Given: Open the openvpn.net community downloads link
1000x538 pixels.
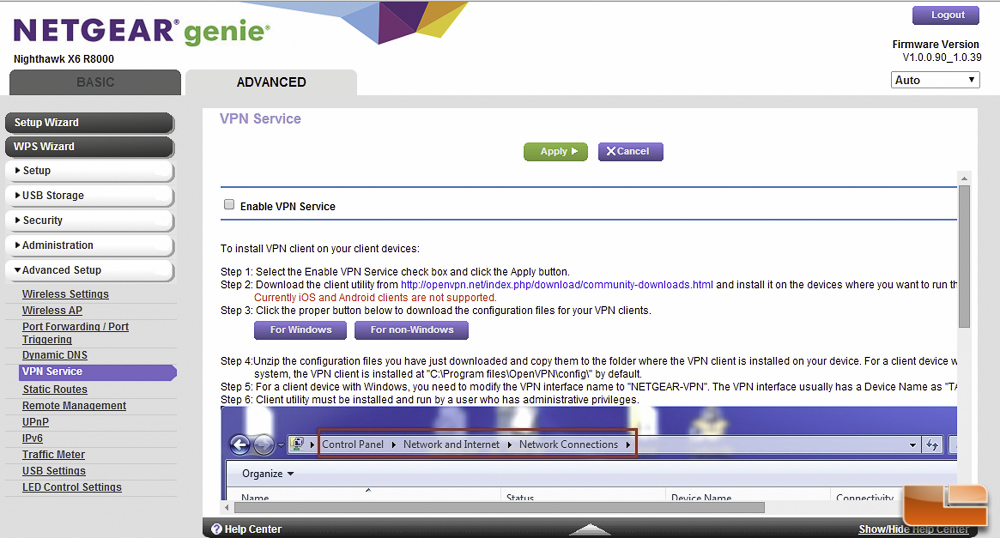Looking at the screenshot, I should pos(557,285).
